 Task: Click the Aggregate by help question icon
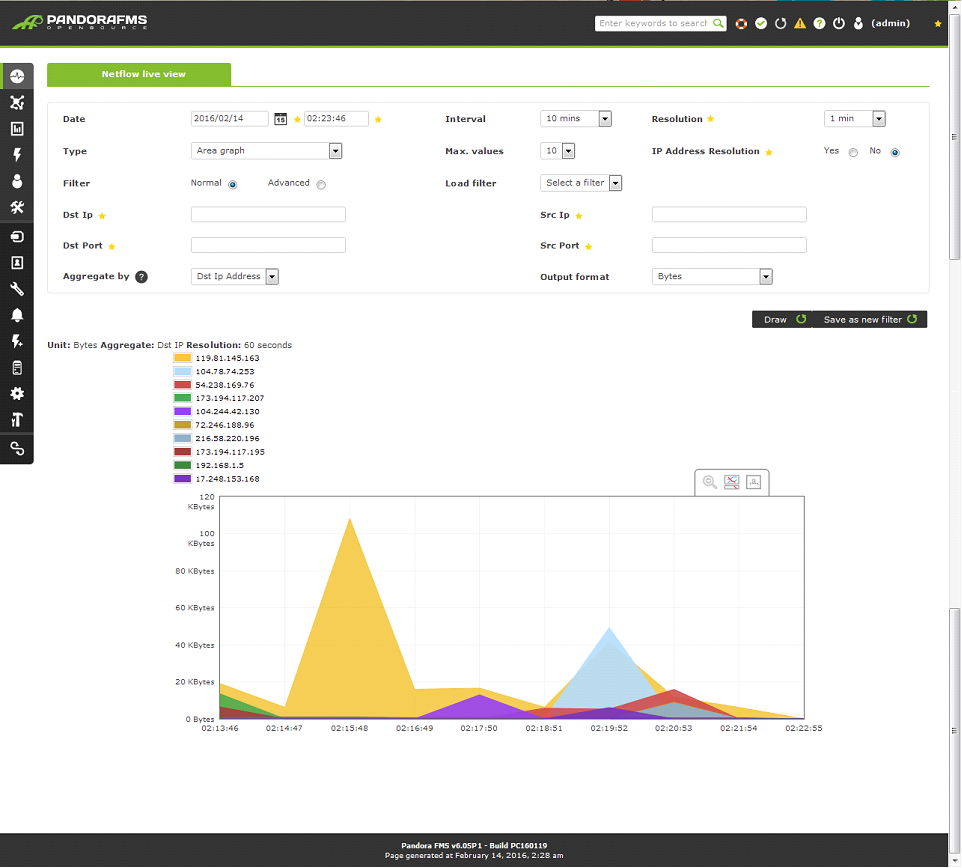(x=141, y=277)
